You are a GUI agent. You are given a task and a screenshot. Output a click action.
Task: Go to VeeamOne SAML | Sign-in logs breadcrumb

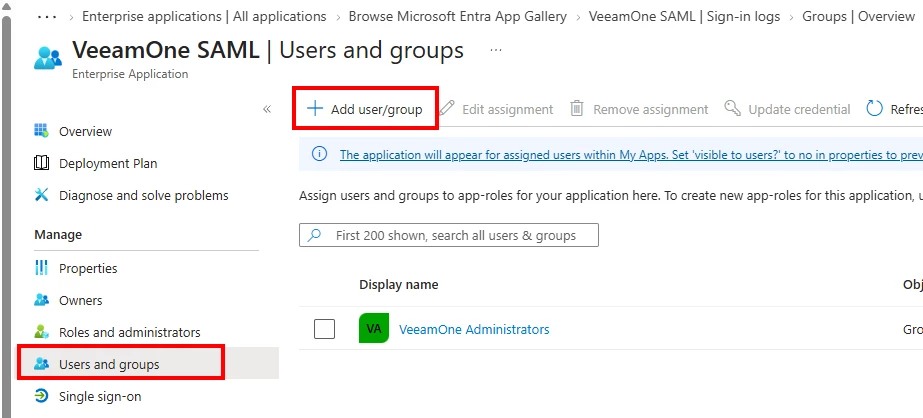pos(684,16)
